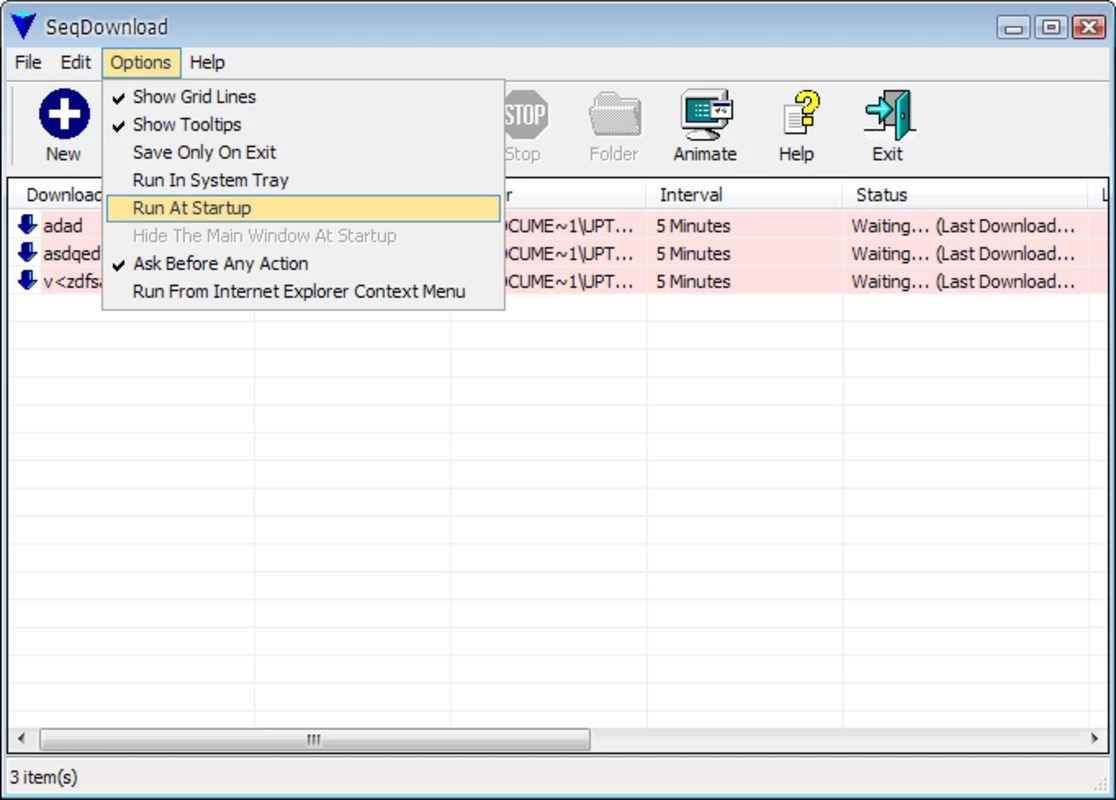Click the Waiting status in v<zdfs row

[x=963, y=281]
